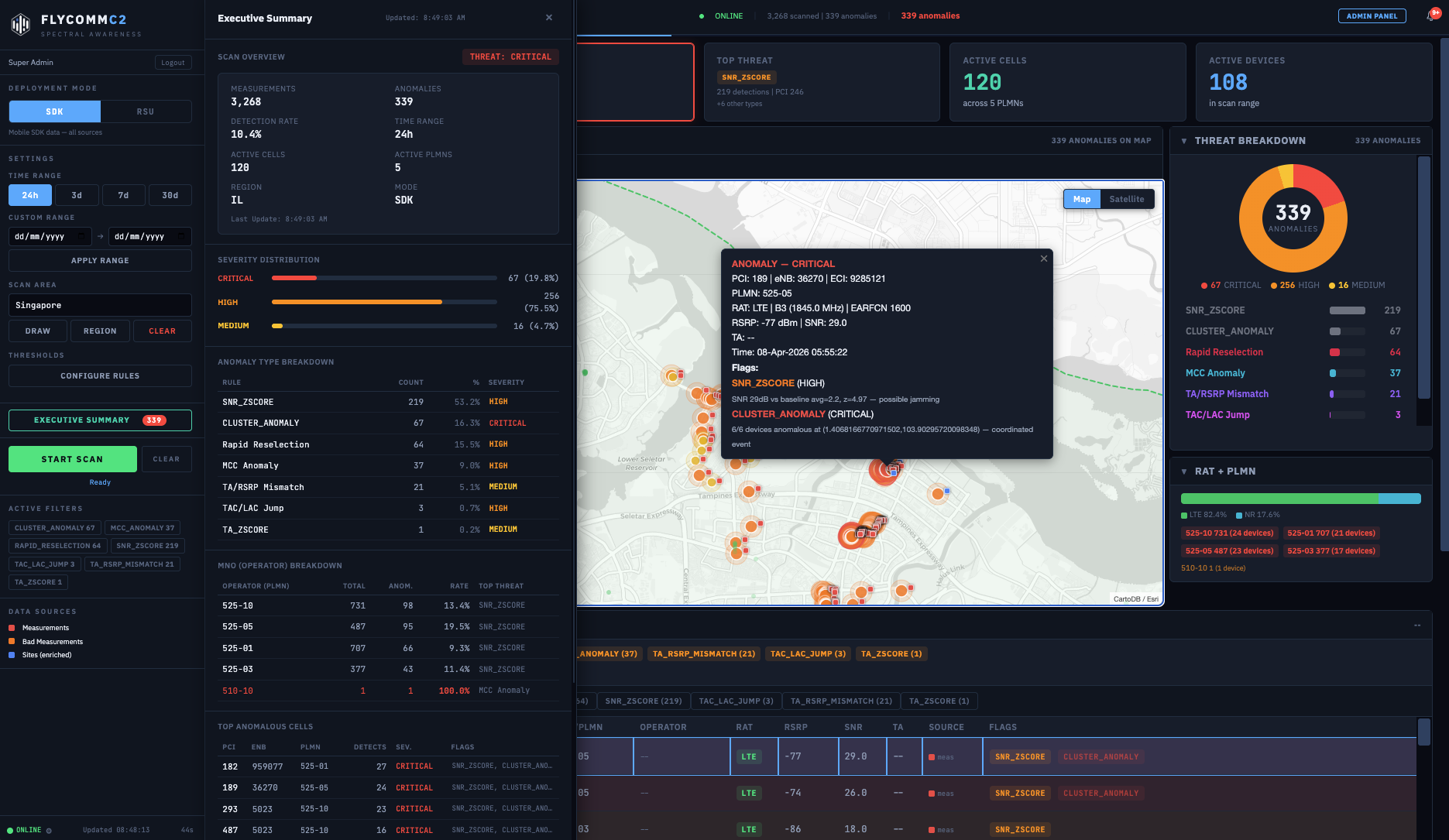The image size is (1449, 840).
Task: Open the ADMIN PANEL
Action: coord(1372,15)
